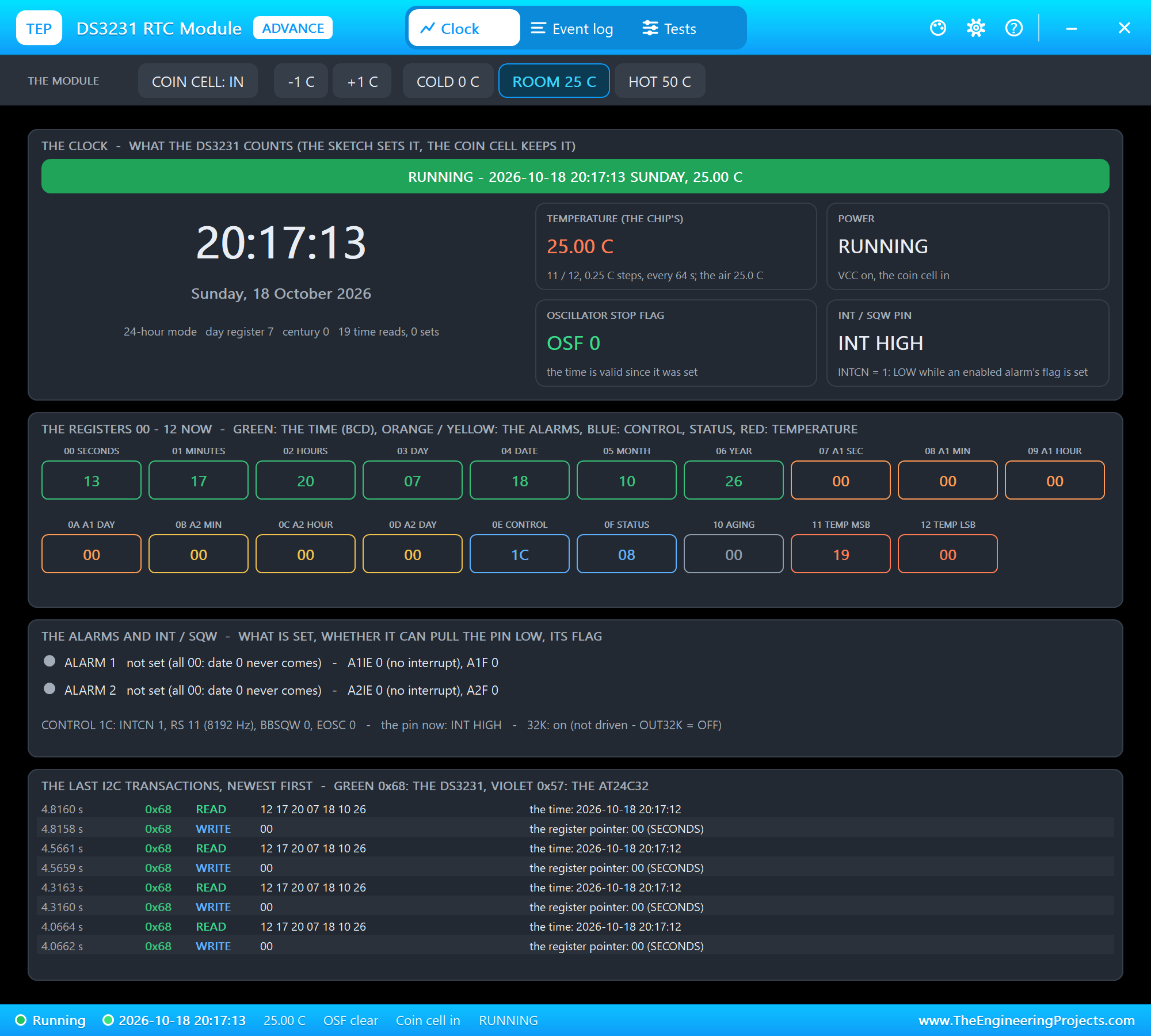The width and height of the screenshot is (1151, 1036).
Task: Click the 02 HOURS register value 20
Action: [x=306, y=481]
